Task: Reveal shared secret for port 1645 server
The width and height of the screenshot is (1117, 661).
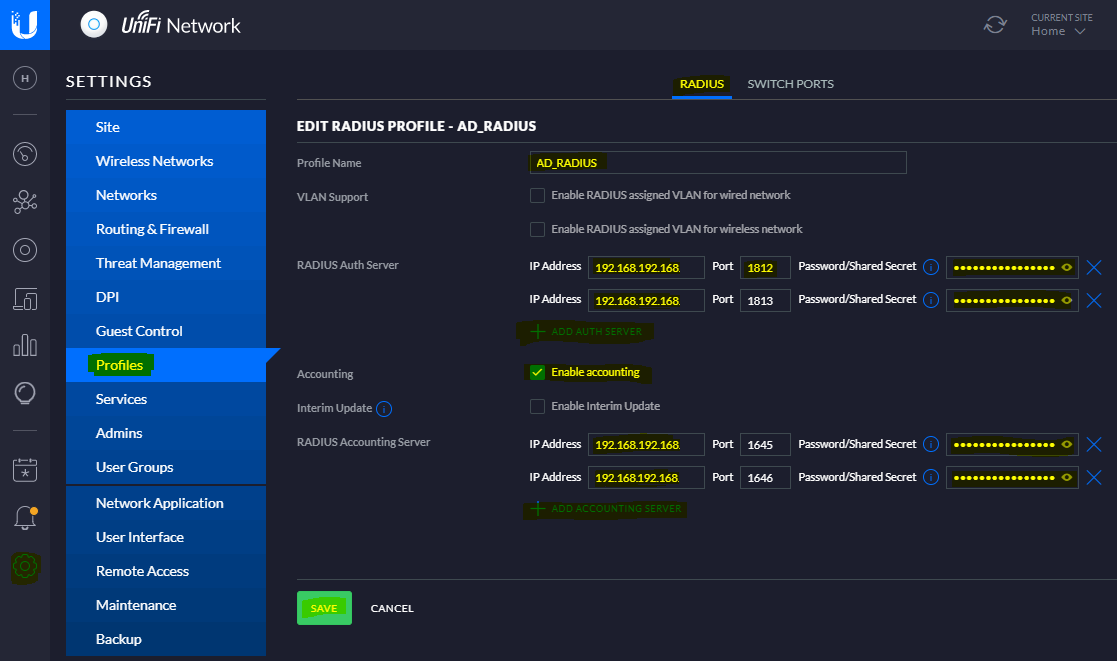Action: coord(1067,445)
